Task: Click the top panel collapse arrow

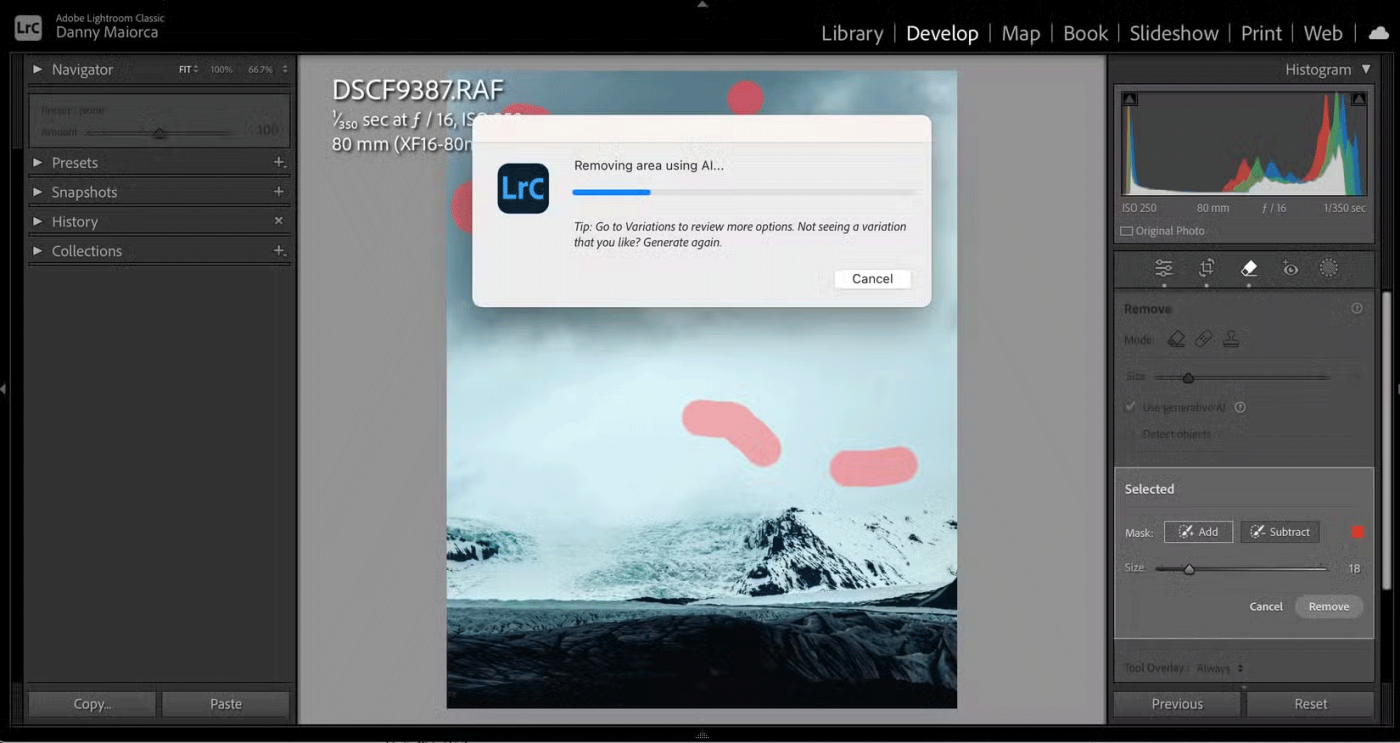Action: pos(702,4)
